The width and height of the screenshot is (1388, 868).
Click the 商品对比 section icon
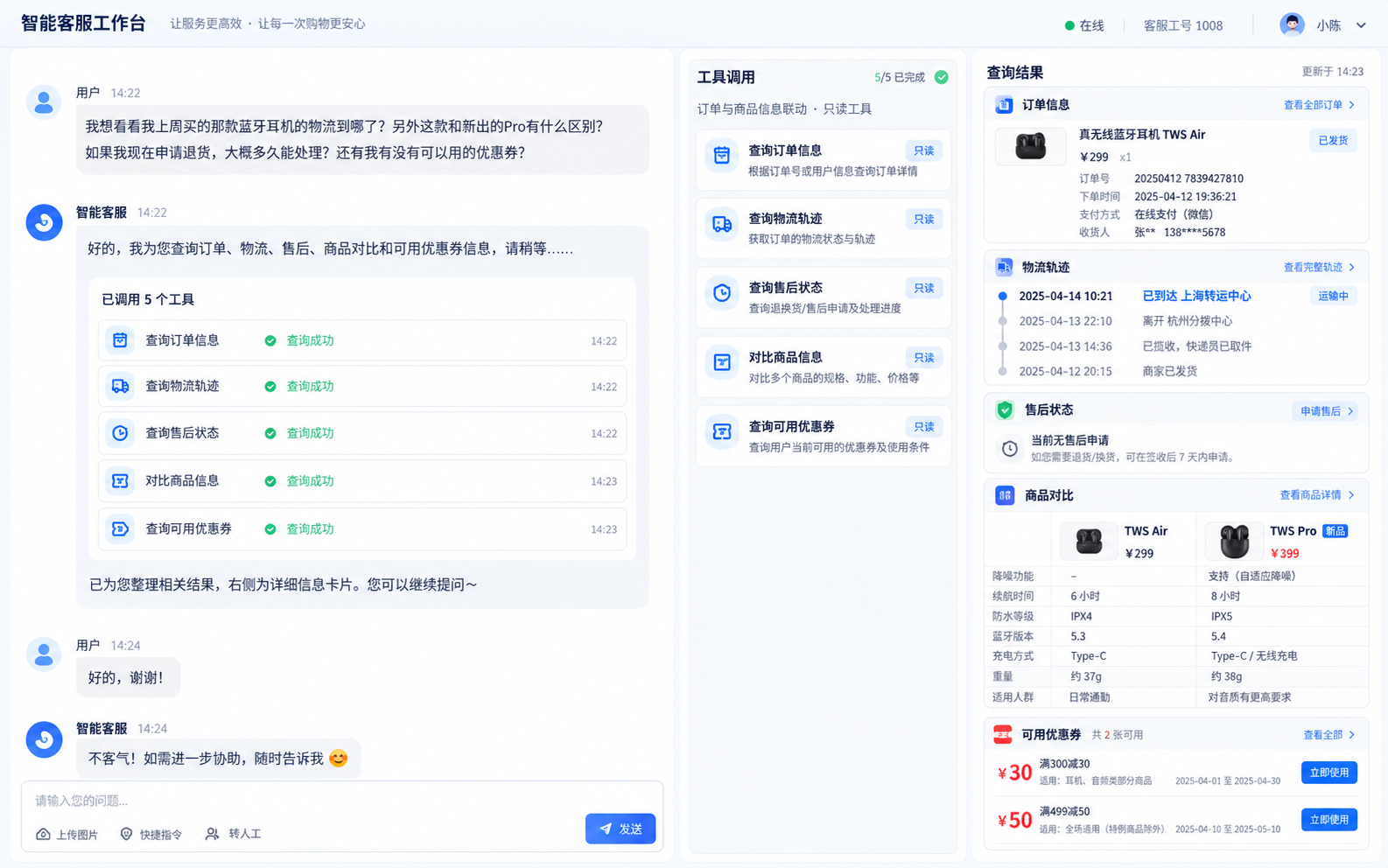1005,495
